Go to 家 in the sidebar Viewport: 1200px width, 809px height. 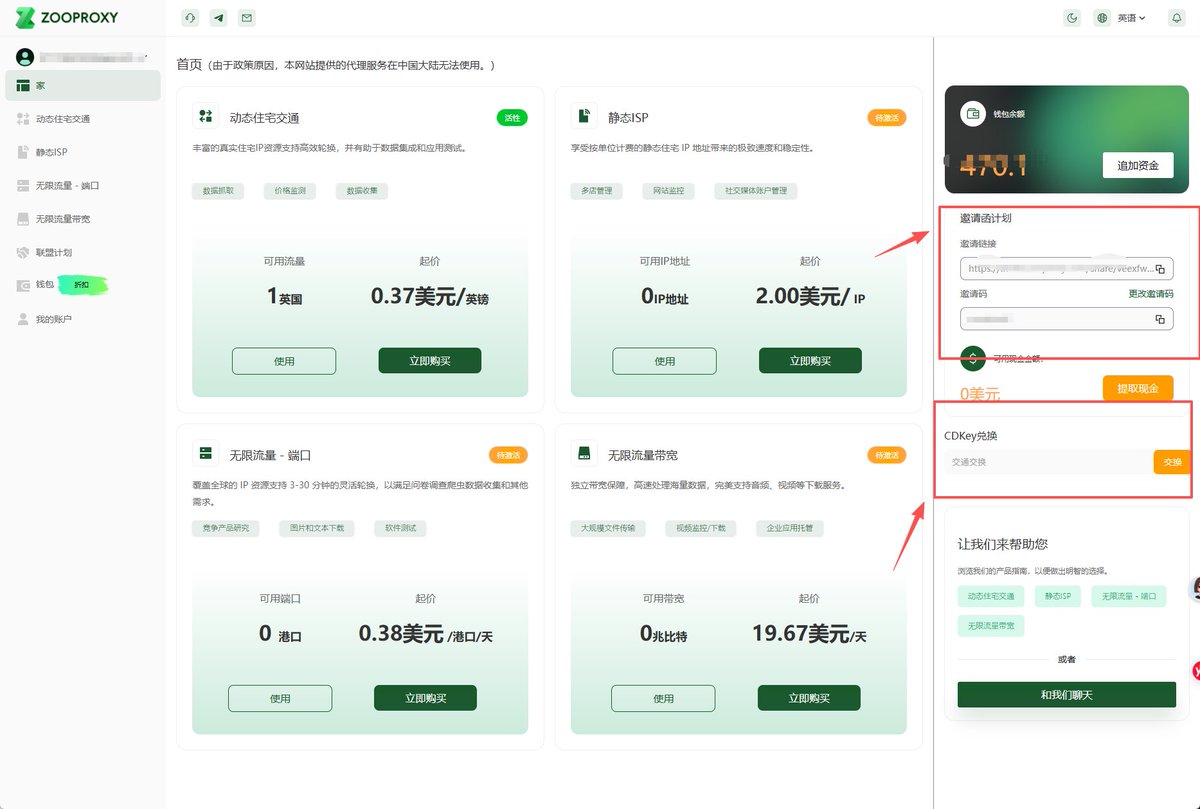[x=83, y=85]
